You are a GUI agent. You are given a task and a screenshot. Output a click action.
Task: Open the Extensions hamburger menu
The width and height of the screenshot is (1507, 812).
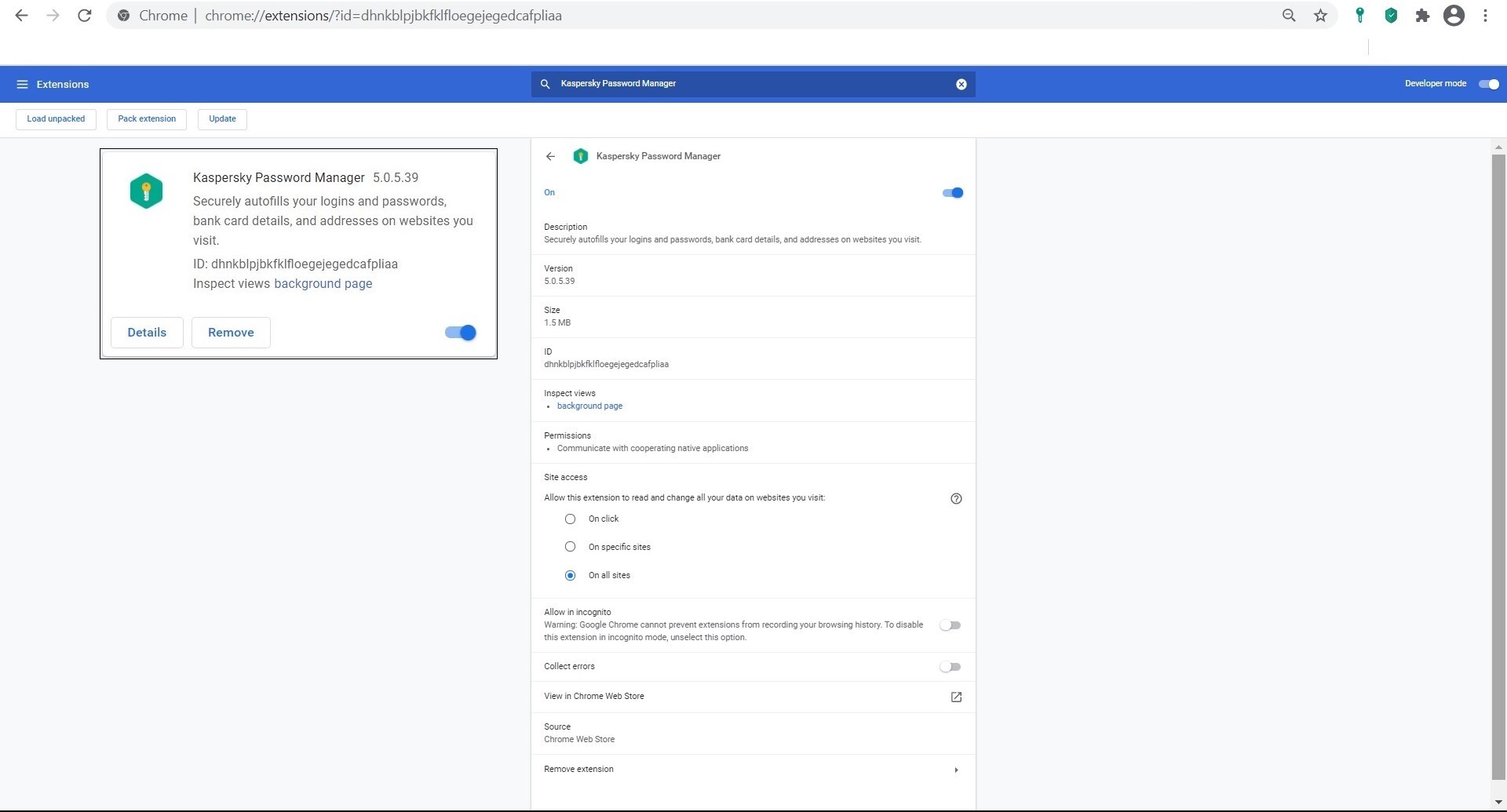[x=22, y=84]
